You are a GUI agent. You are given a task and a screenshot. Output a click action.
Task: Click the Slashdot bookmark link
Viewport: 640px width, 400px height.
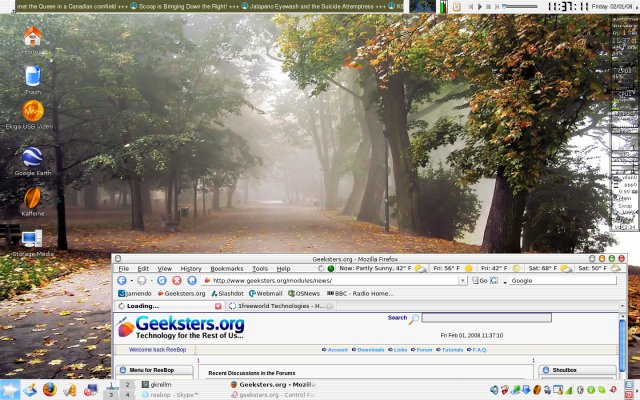[x=232, y=293]
